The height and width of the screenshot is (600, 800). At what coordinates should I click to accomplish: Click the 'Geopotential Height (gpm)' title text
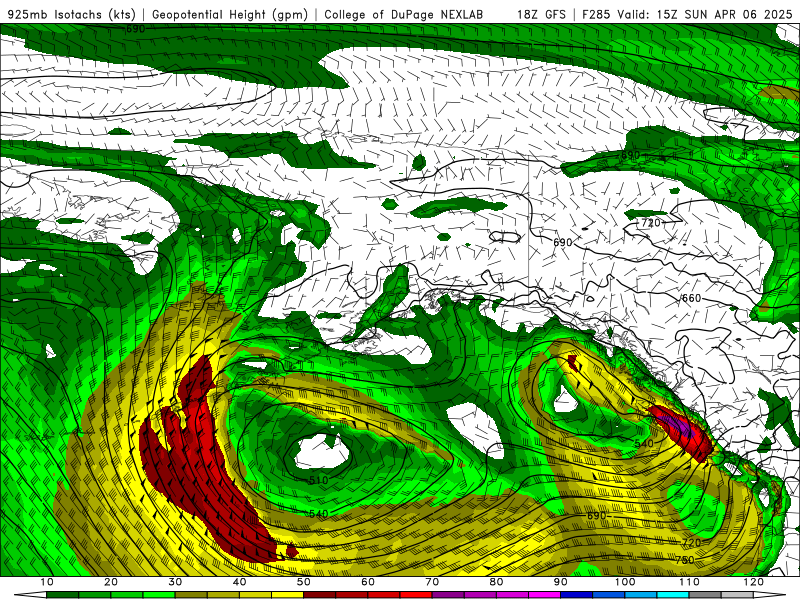pyautogui.click(x=230, y=14)
